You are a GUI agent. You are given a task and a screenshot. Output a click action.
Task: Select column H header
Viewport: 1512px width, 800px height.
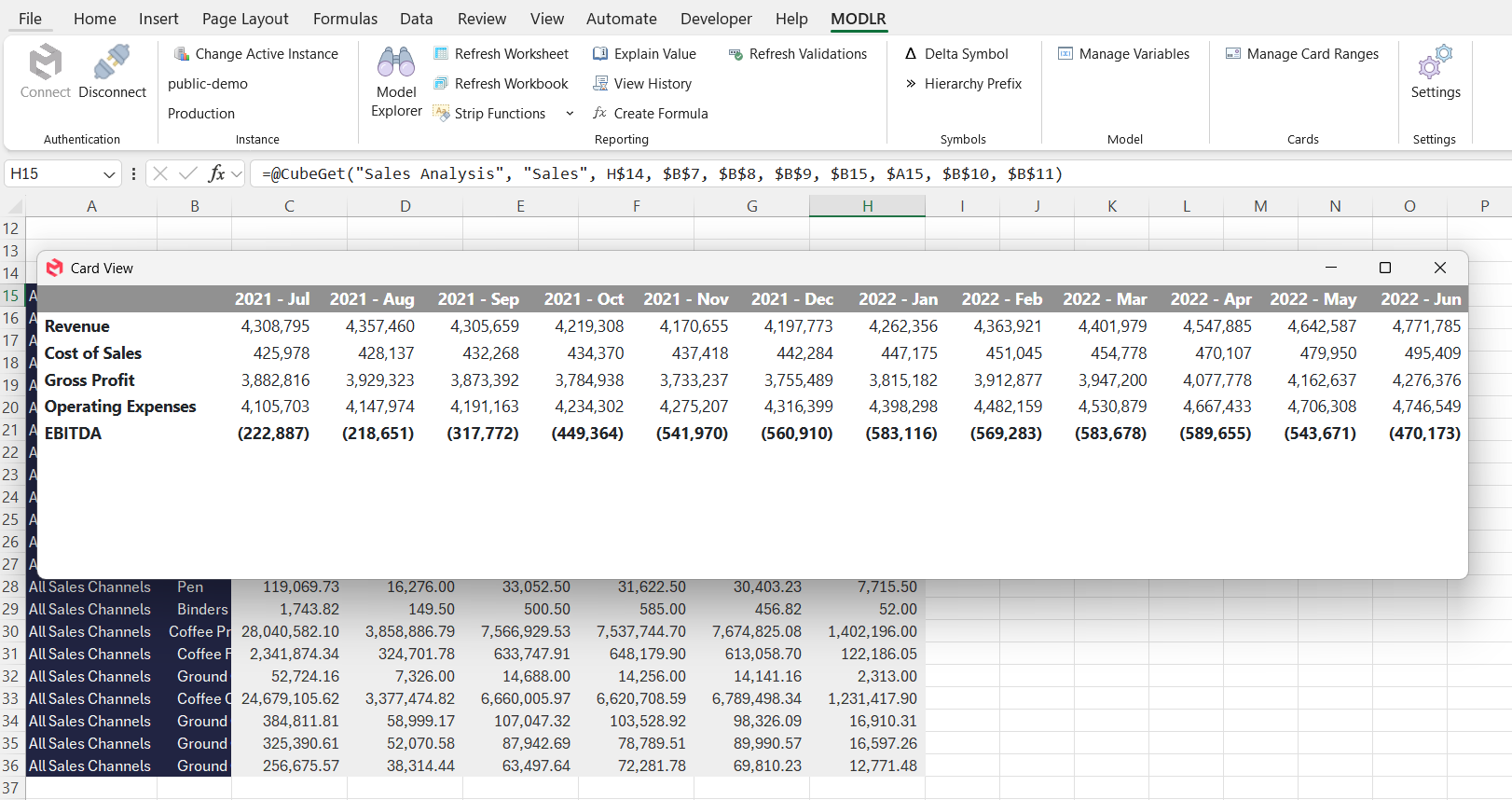[x=867, y=206]
